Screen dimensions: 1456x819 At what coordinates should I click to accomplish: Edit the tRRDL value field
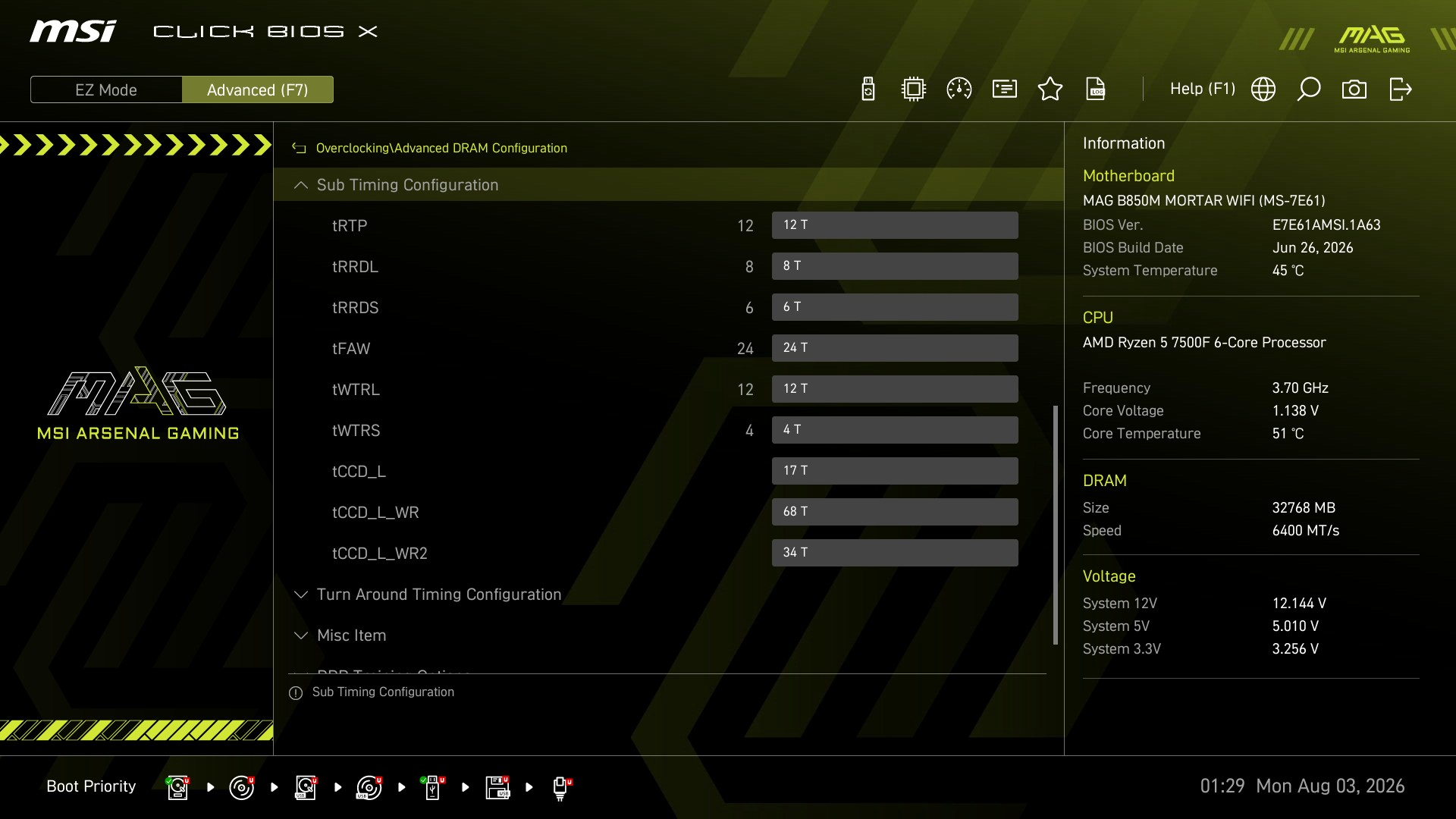pyautogui.click(x=895, y=266)
